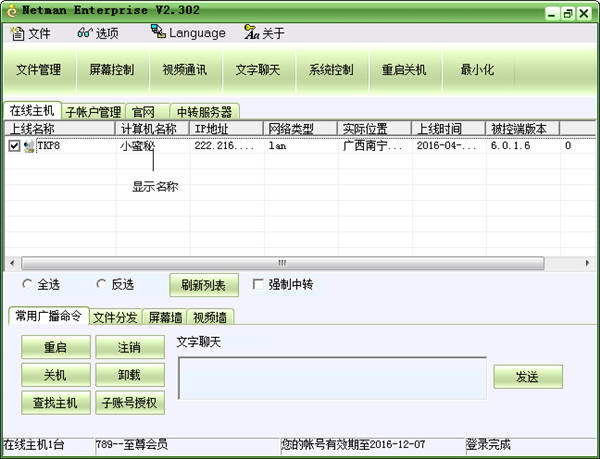Open the Language menu

tap(188, 33)
